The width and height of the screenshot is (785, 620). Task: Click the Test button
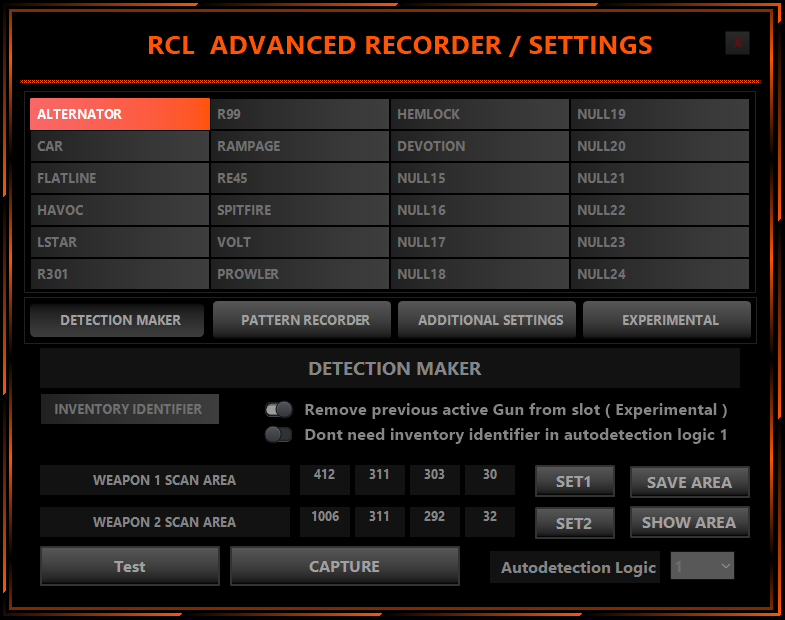130,566
